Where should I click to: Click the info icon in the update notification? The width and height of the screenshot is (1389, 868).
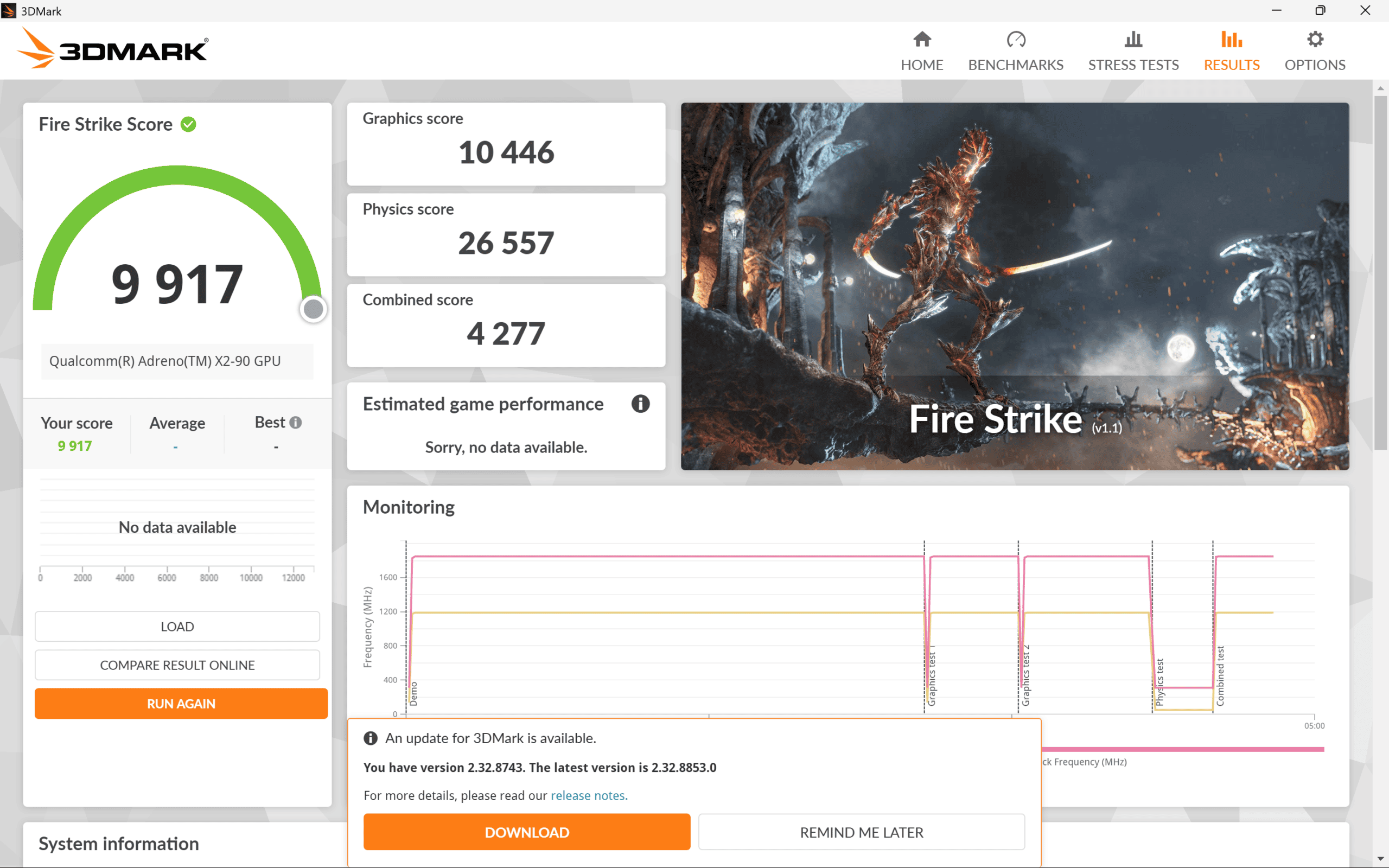(x=371, y=738)
